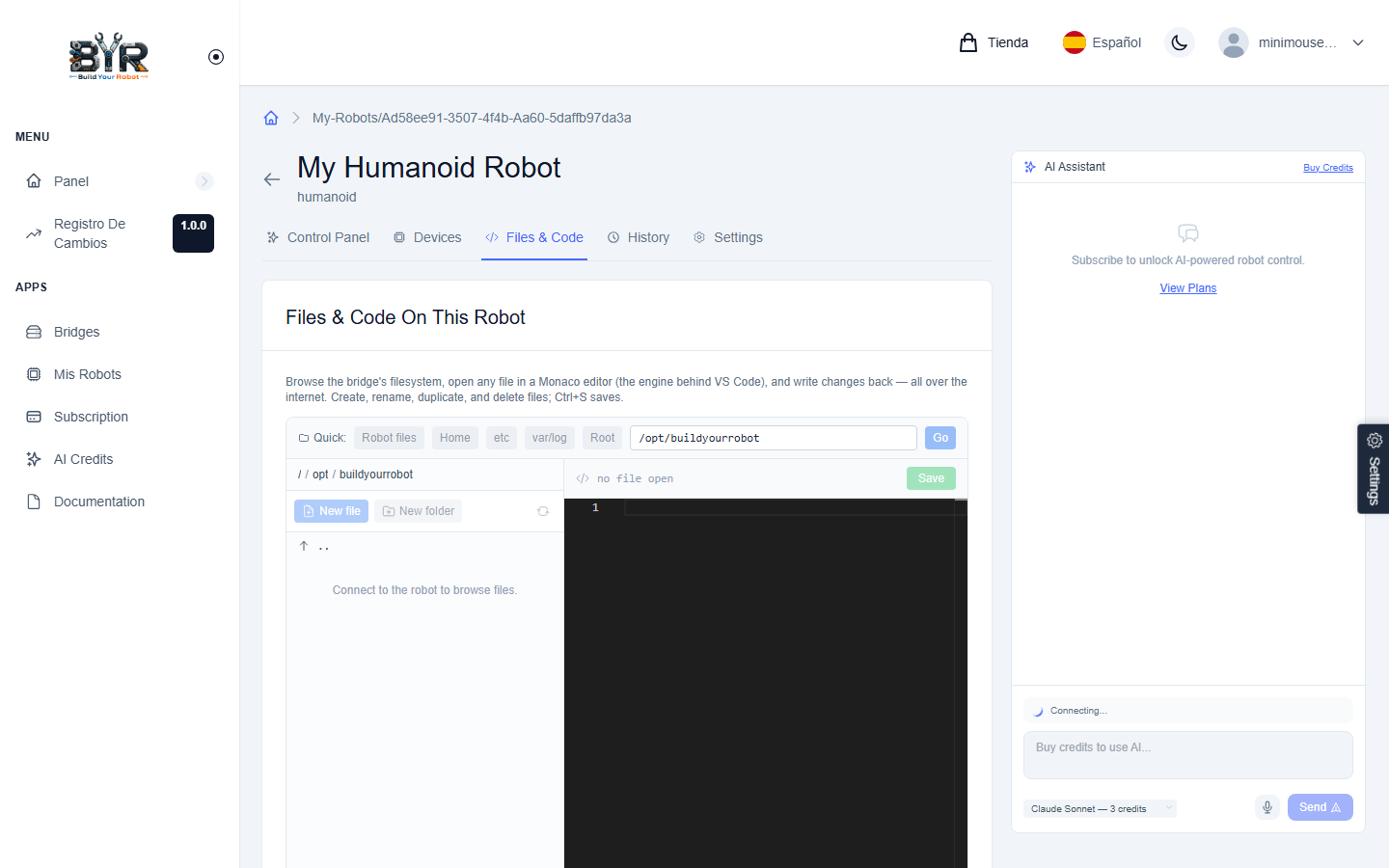Click the My-Robots breadcrumb path

click(x=472, y=118)
